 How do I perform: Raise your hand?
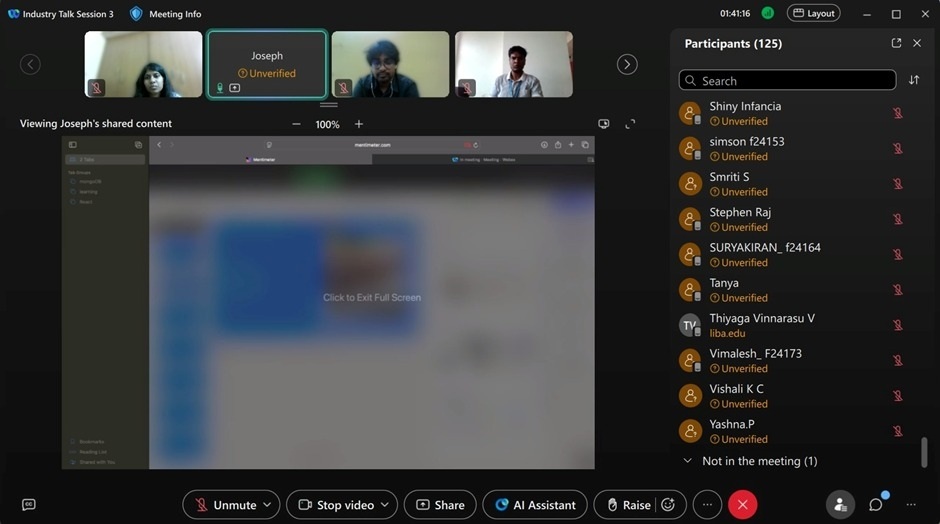coord(626,505)
